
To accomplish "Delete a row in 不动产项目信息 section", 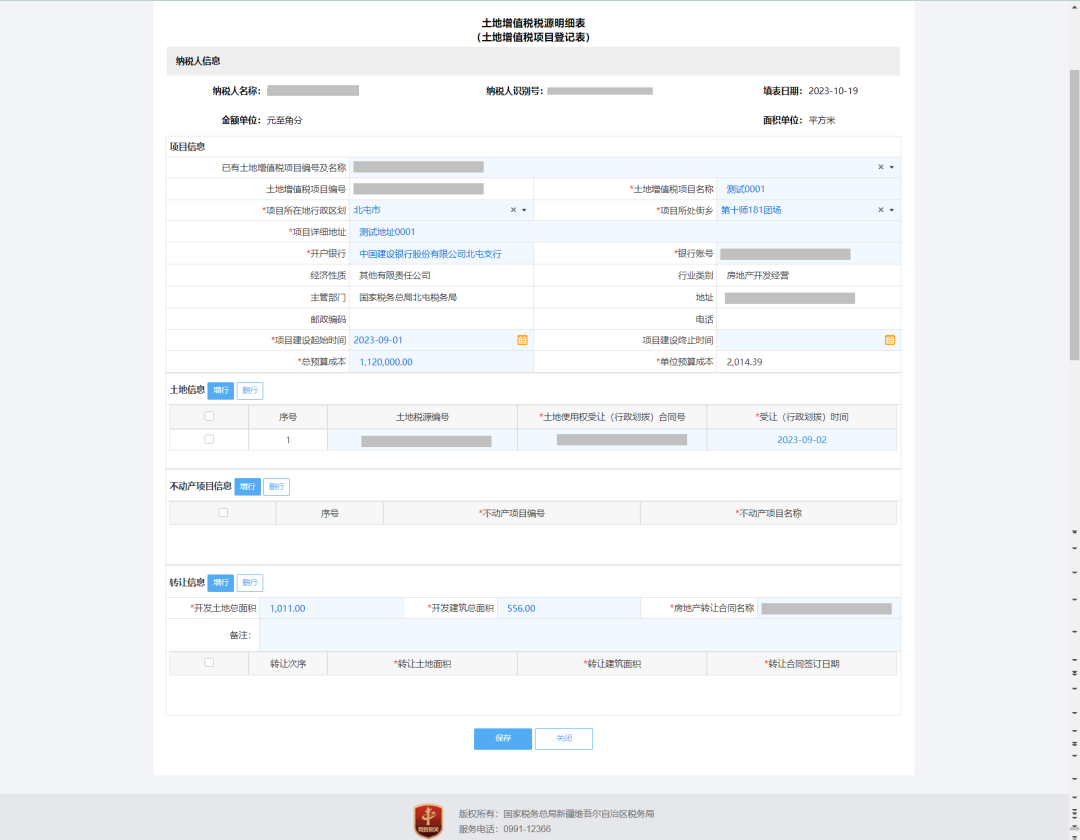I will click(x=276, y=487).
